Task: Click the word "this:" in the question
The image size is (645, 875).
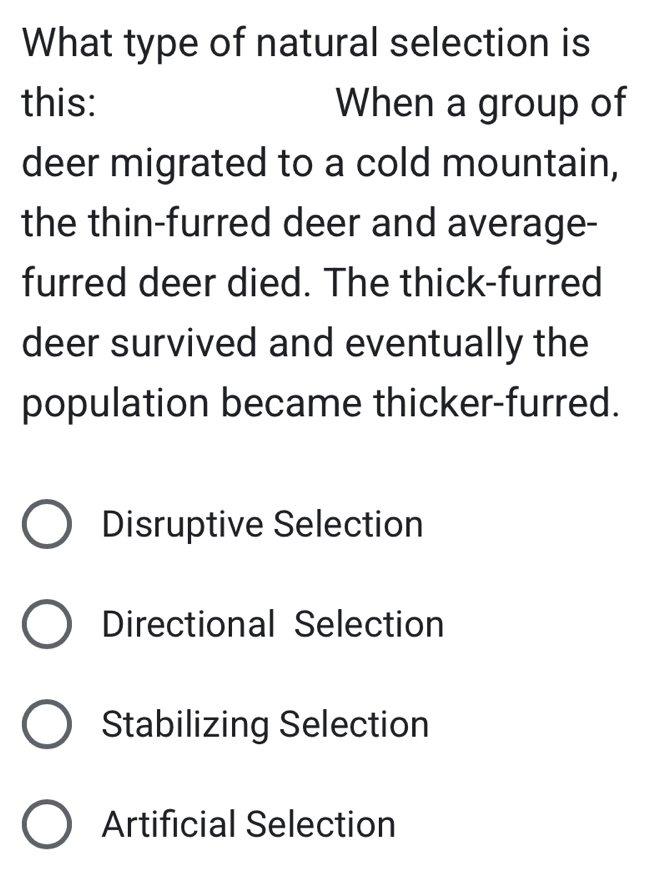Action: (x=59, y=103)
